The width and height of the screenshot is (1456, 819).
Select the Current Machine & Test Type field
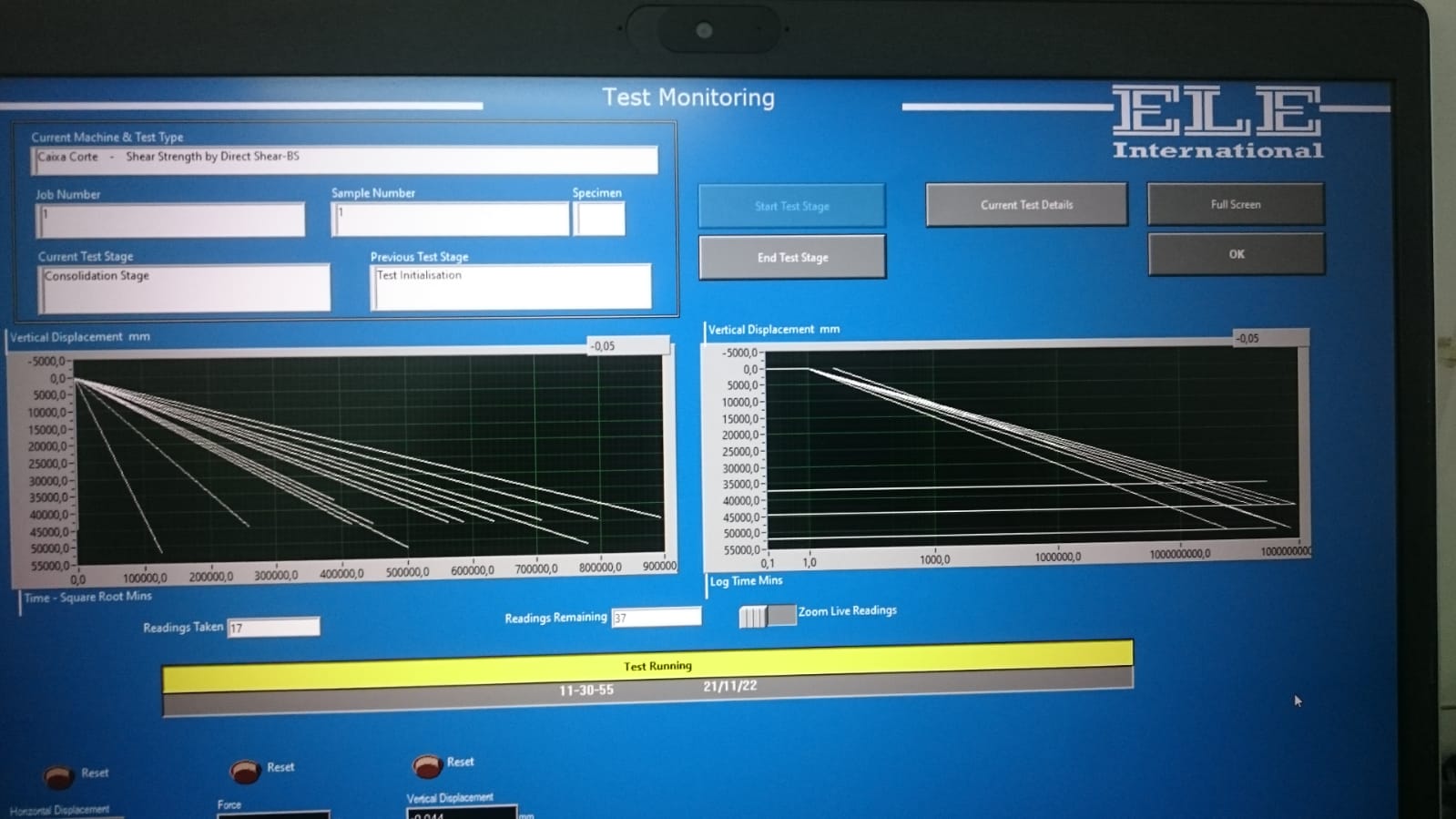coord(345,159)
